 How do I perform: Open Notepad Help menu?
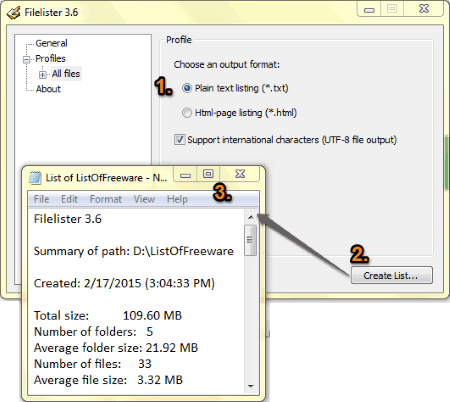coord(177,199)
